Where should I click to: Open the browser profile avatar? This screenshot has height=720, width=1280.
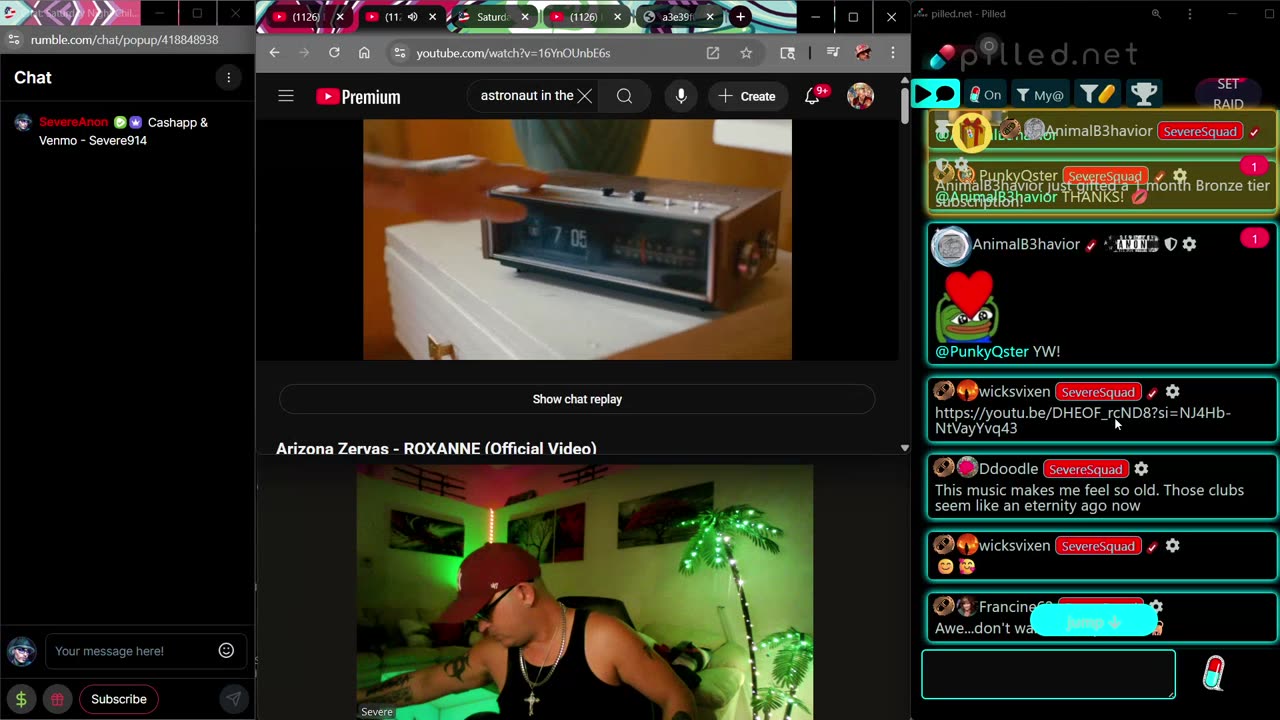click(863, 53)
